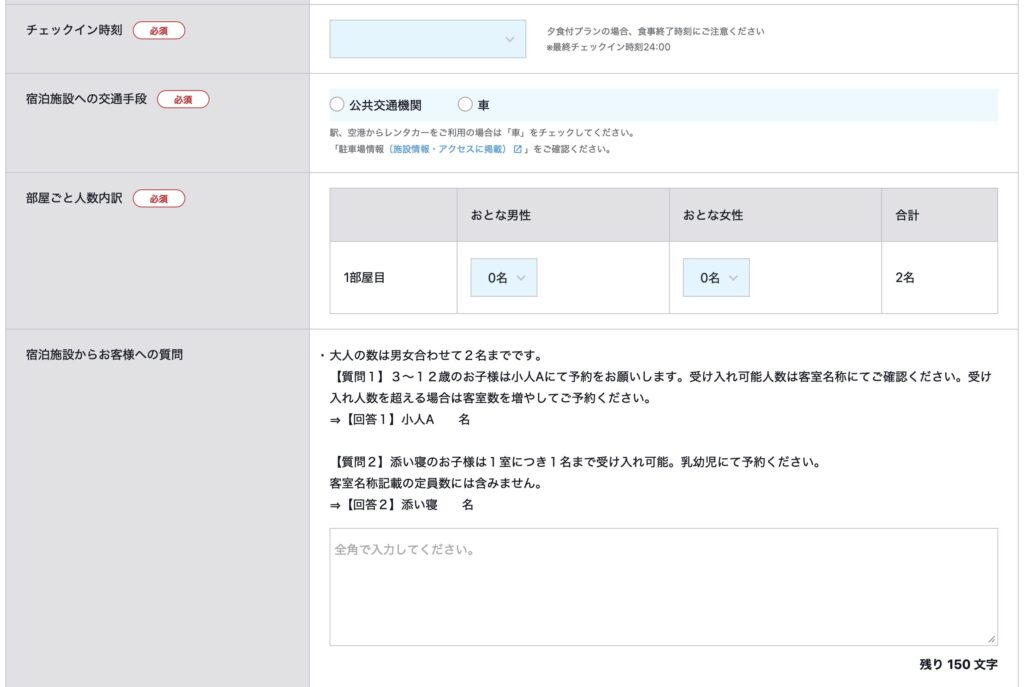
Task: Choose 車 as the transport option
Action: pyautogui.click(x=465, y=105)
